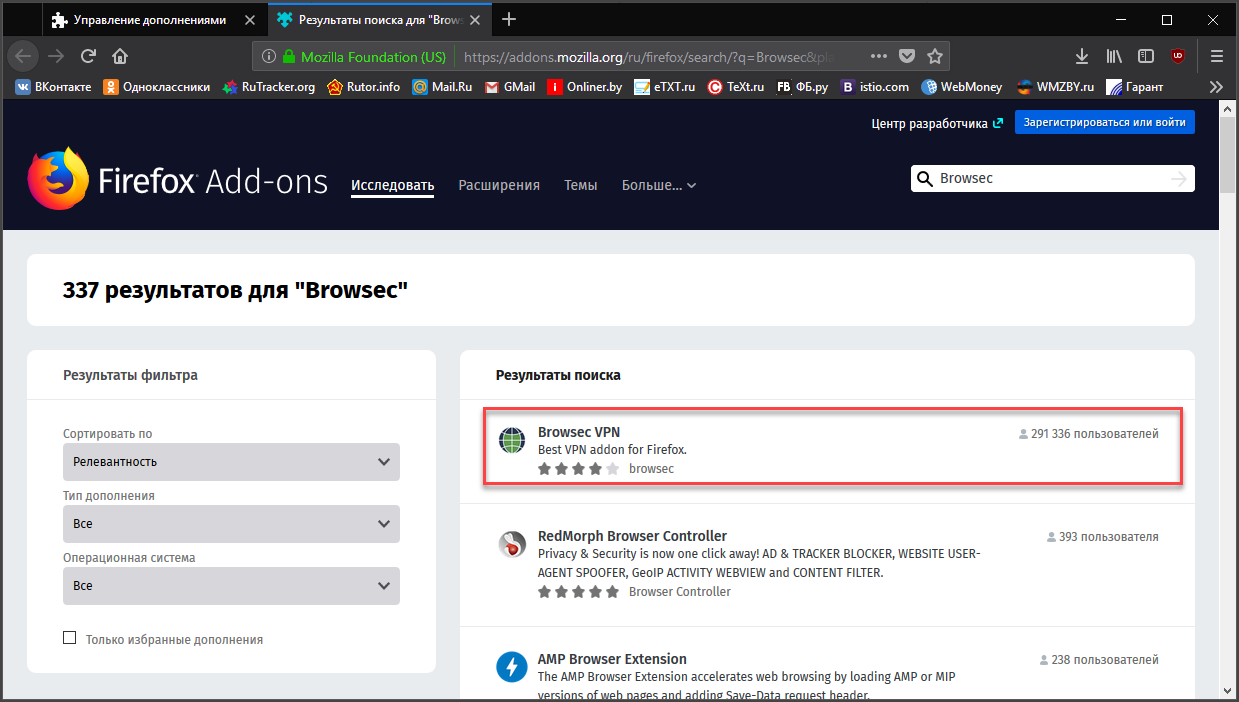Image resolution: width=1239 pixels, height=702 pixels.
Task: Open the RuTracker.org bookmark
Action: 269,87
